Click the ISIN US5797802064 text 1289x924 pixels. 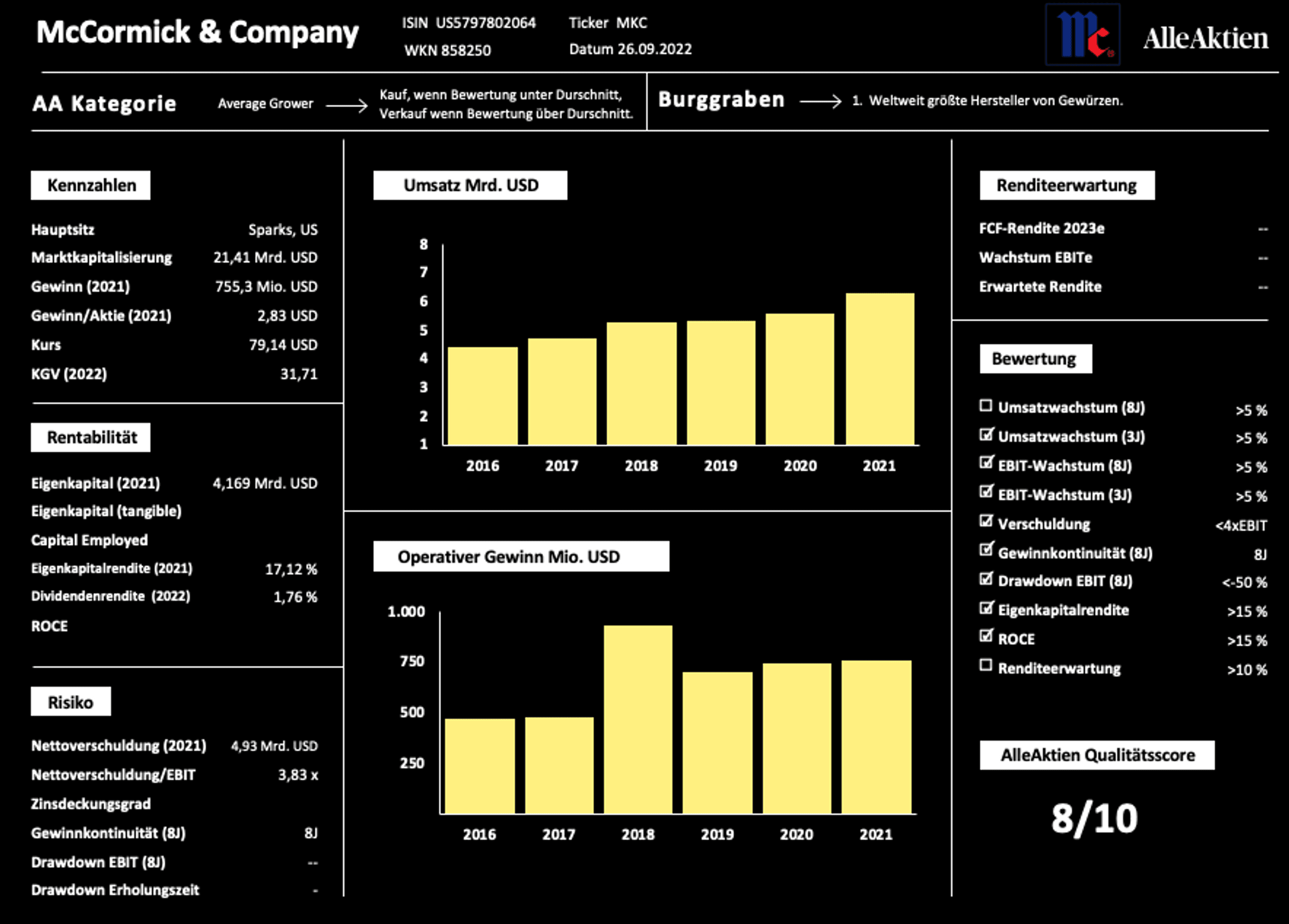pos(469,23)
